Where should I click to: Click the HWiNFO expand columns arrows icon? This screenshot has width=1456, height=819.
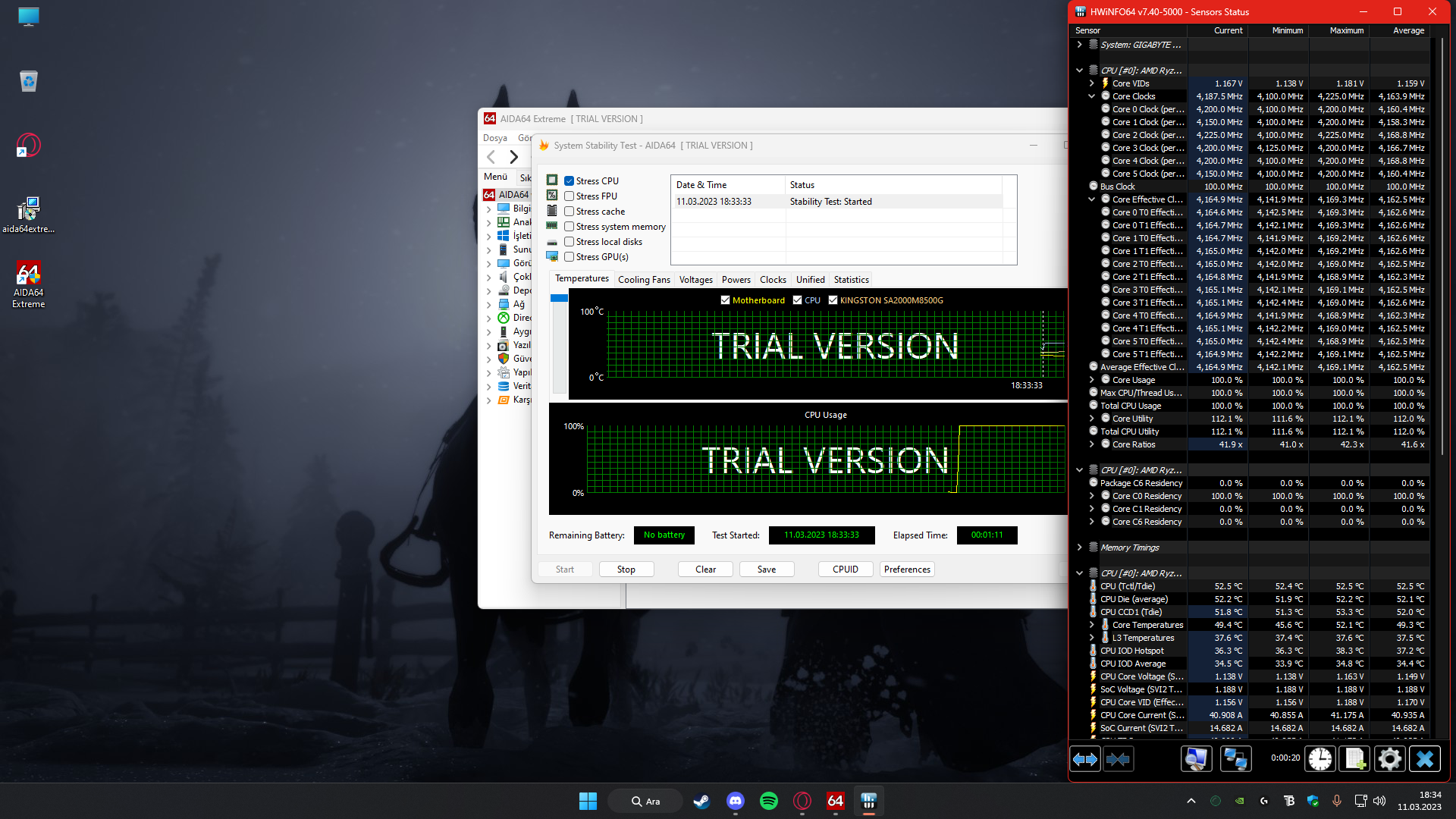point(1085,759)
